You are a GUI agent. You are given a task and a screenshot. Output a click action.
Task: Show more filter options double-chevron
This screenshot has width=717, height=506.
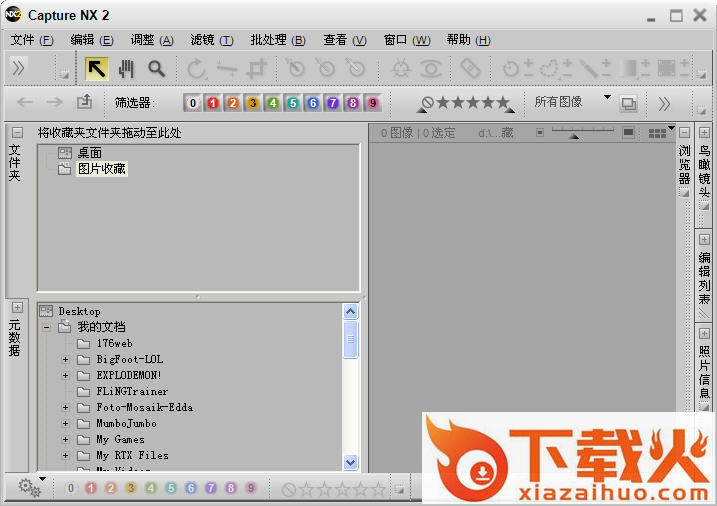(664, 104)
